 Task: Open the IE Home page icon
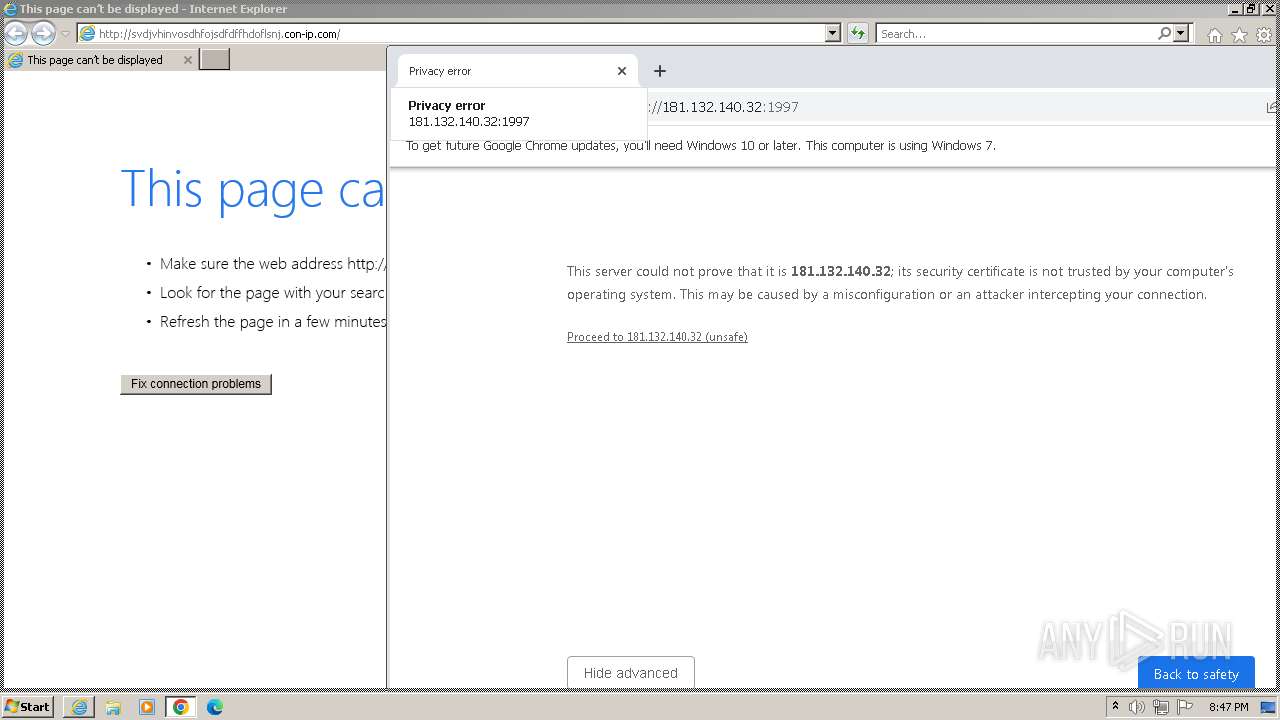pos(1214,35)
